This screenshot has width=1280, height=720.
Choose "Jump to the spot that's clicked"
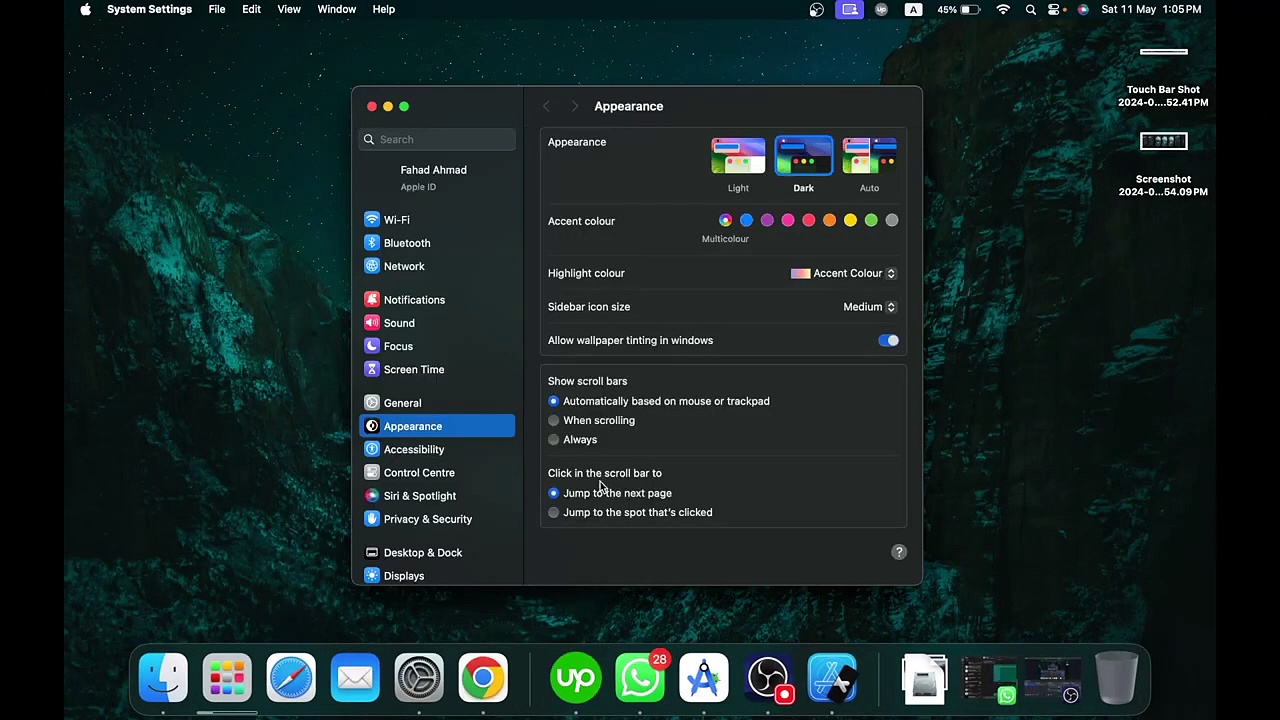[x=554, y=513]
